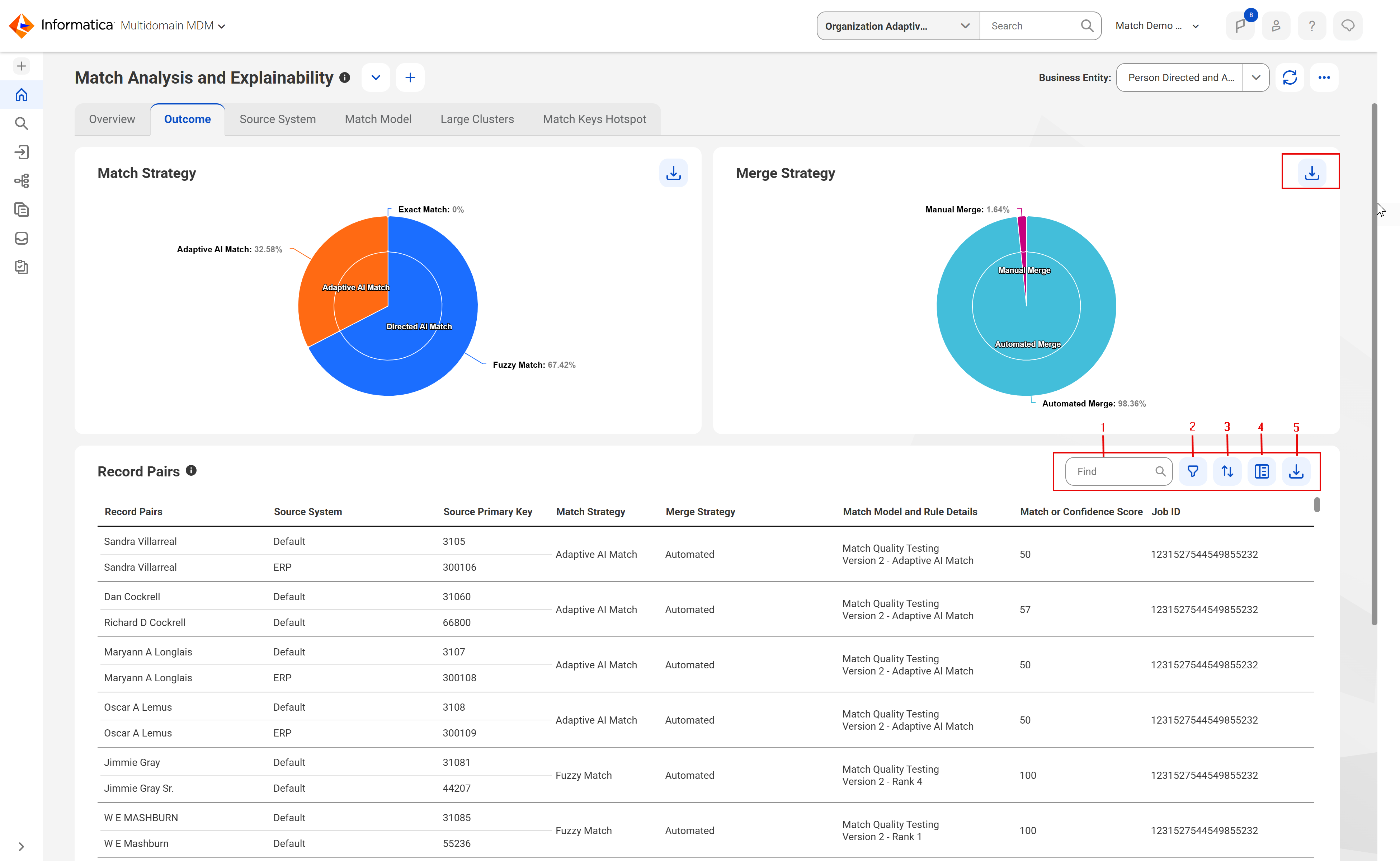Open the New plus icon in sidebar
Image resolution: width=1400 pixels, height=861 pixels.
click(x=22, y=66)
